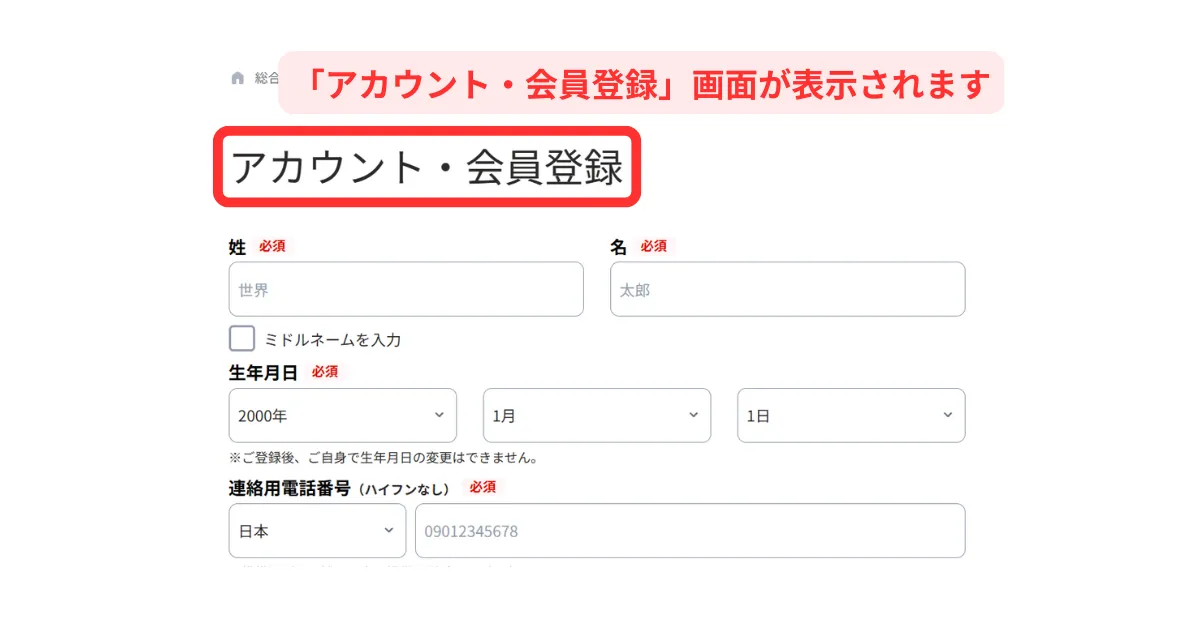Click the ミドルネームを入力 checkbox label
1200x630 pixels.
(332, 340)
